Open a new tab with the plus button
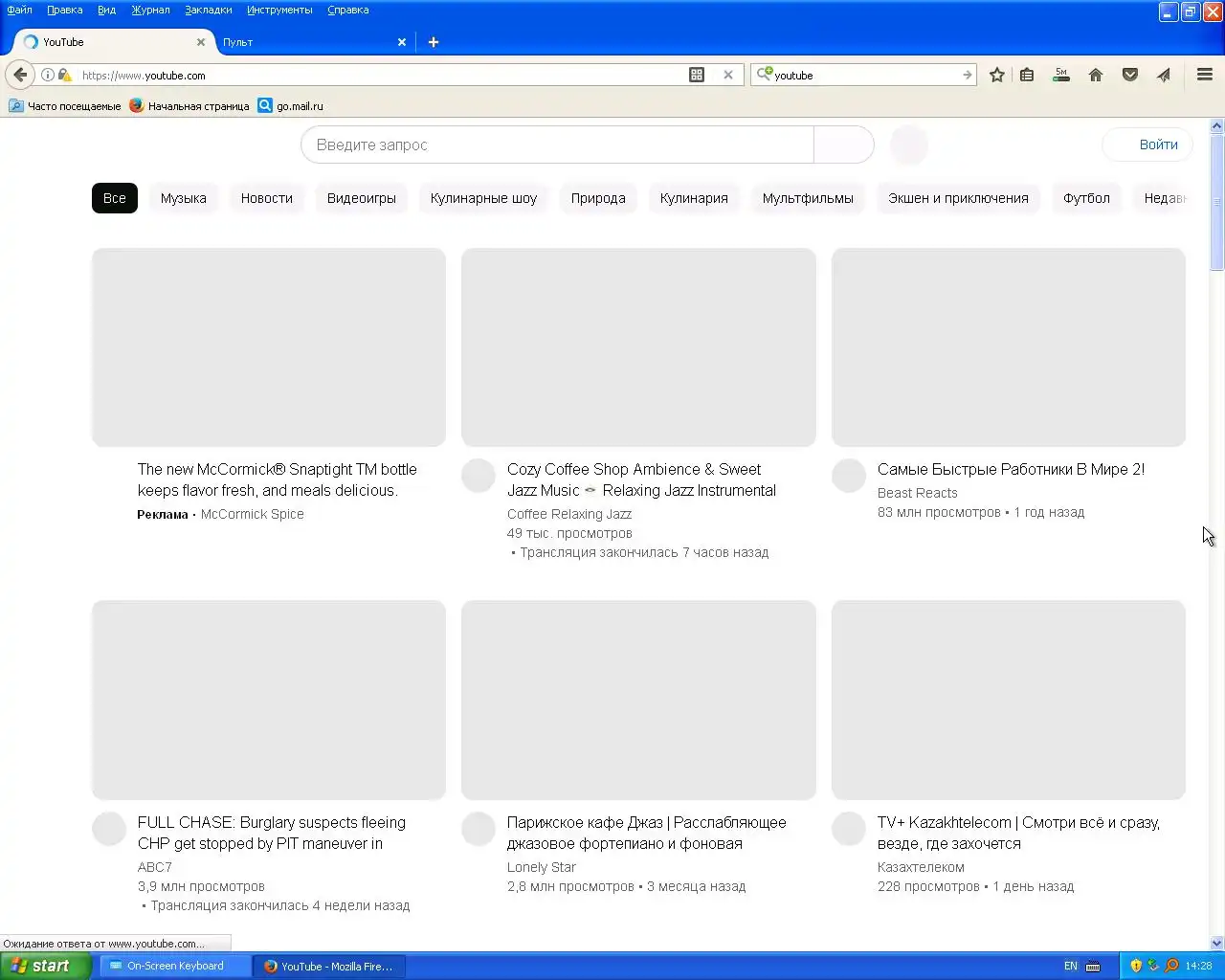This screenshot has height=980, width=1225. click(x=434, y=42)
